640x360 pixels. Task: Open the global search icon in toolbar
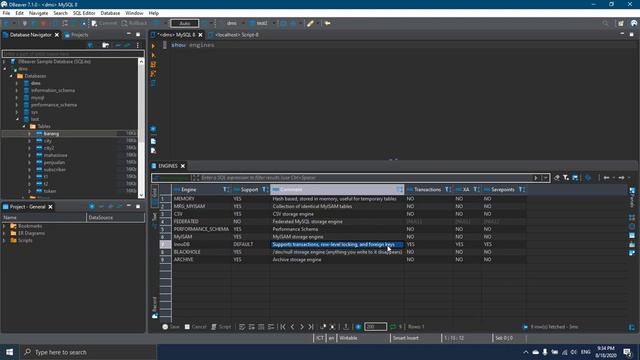click(605, 24)
